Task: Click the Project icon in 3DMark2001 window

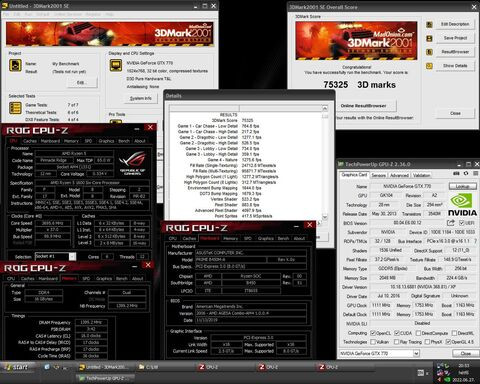Action: point(15,65)
